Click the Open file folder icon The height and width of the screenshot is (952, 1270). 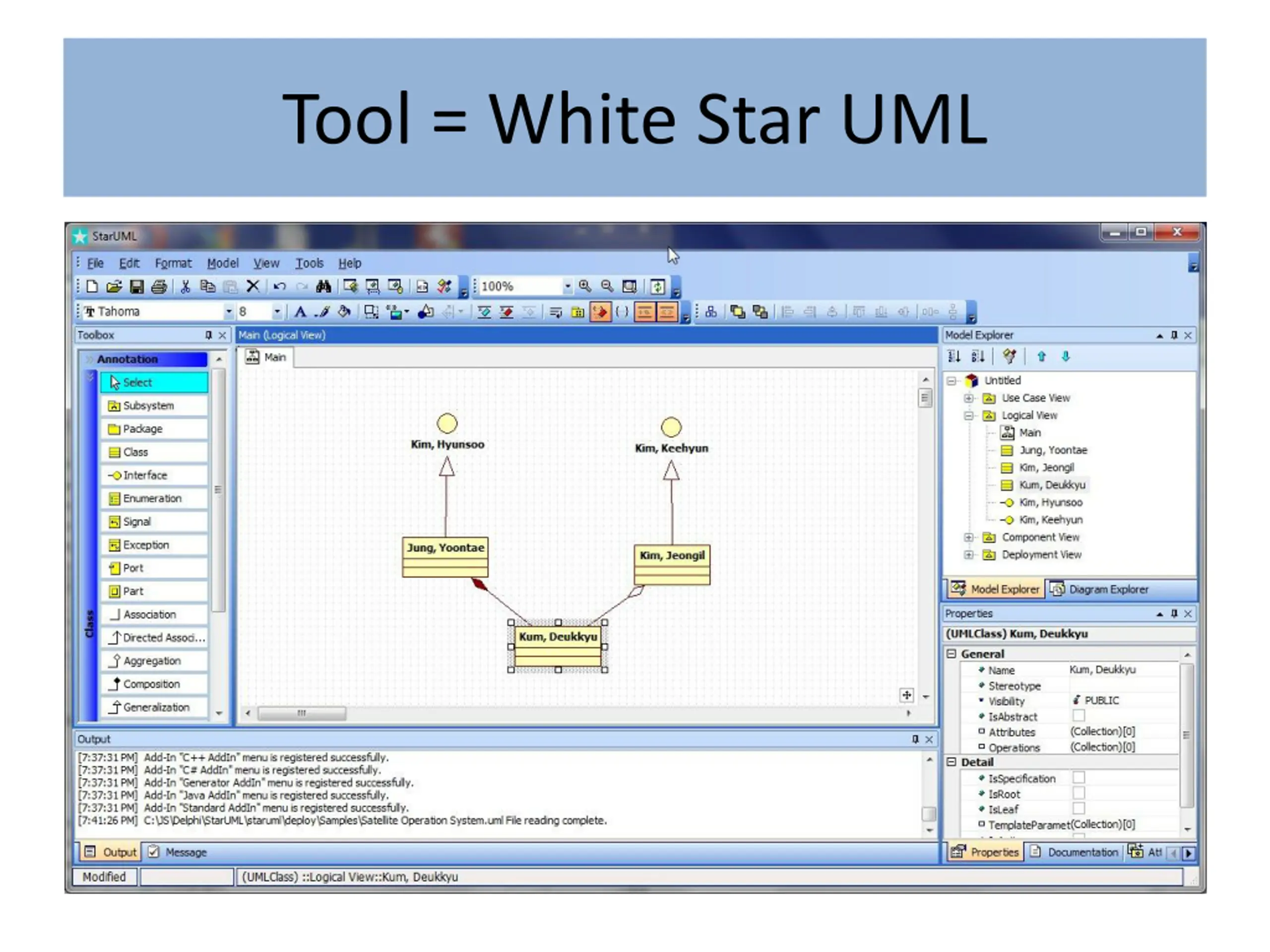pos(114,287)
